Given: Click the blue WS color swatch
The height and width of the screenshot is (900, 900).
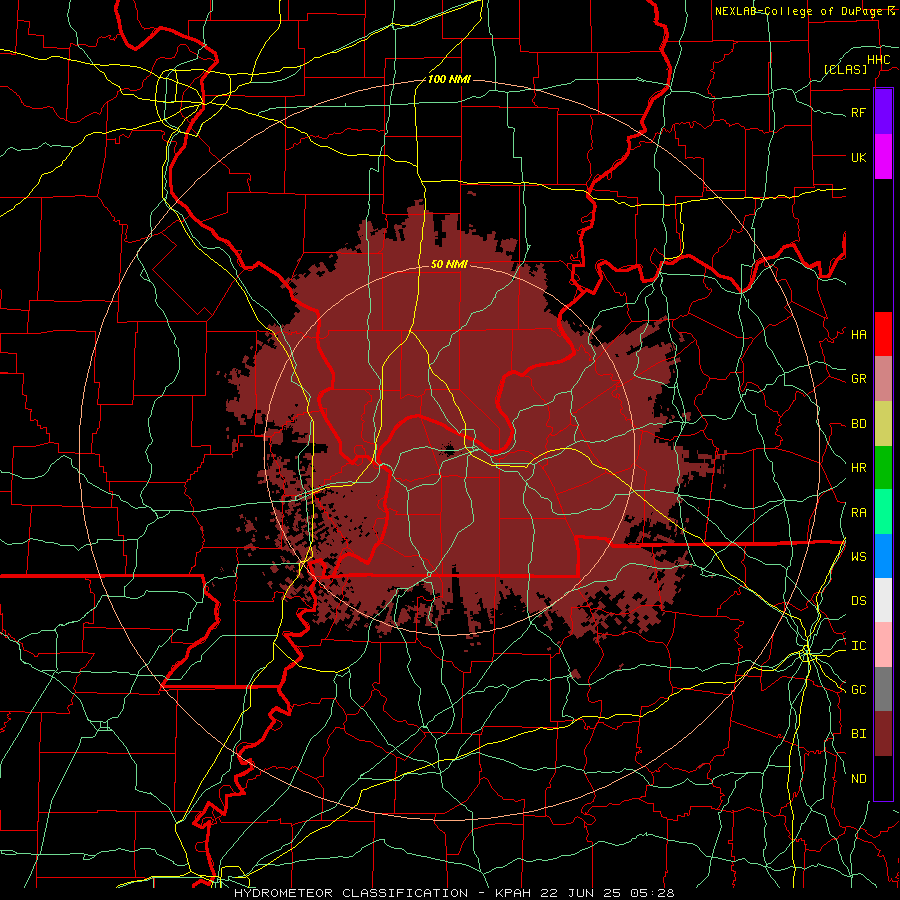Looking at the screenshot, I should pos(883,556).
